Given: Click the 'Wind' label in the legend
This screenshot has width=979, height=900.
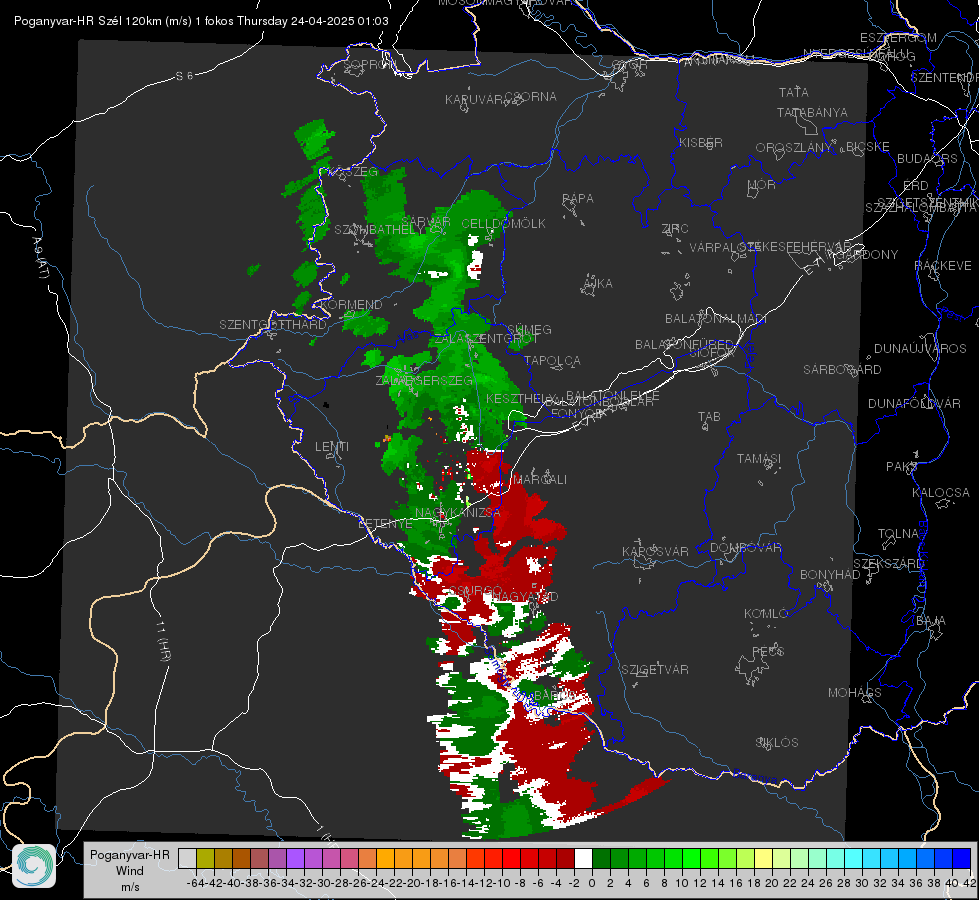Looking at the screenshot, I should point(130,871).
